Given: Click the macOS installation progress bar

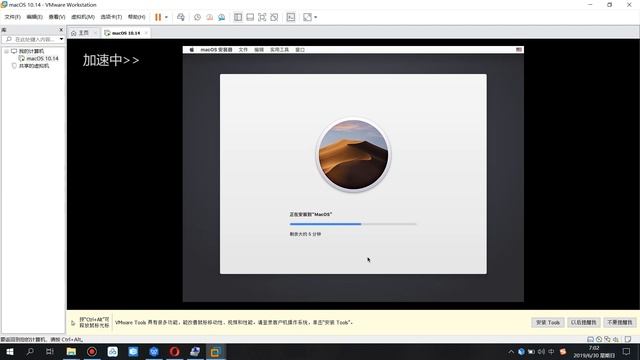Looking at the screenshot, I should point(353,224).
